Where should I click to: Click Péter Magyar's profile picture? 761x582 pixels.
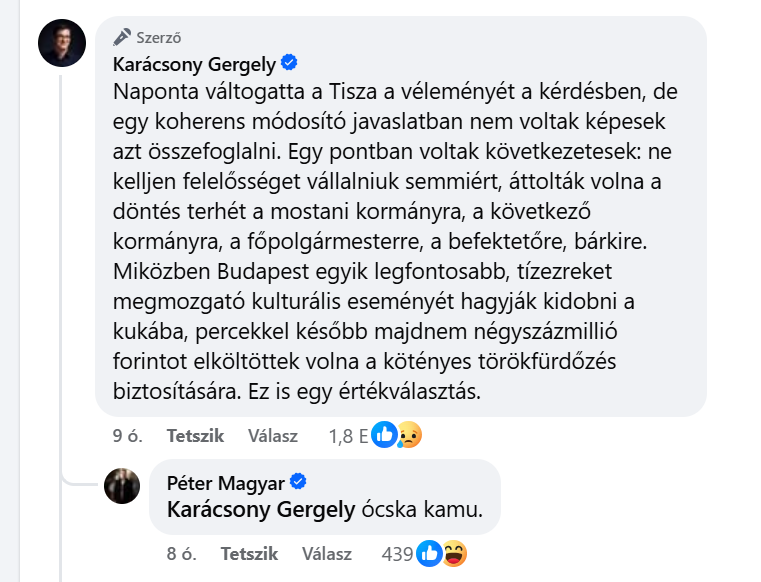point(122,486)
